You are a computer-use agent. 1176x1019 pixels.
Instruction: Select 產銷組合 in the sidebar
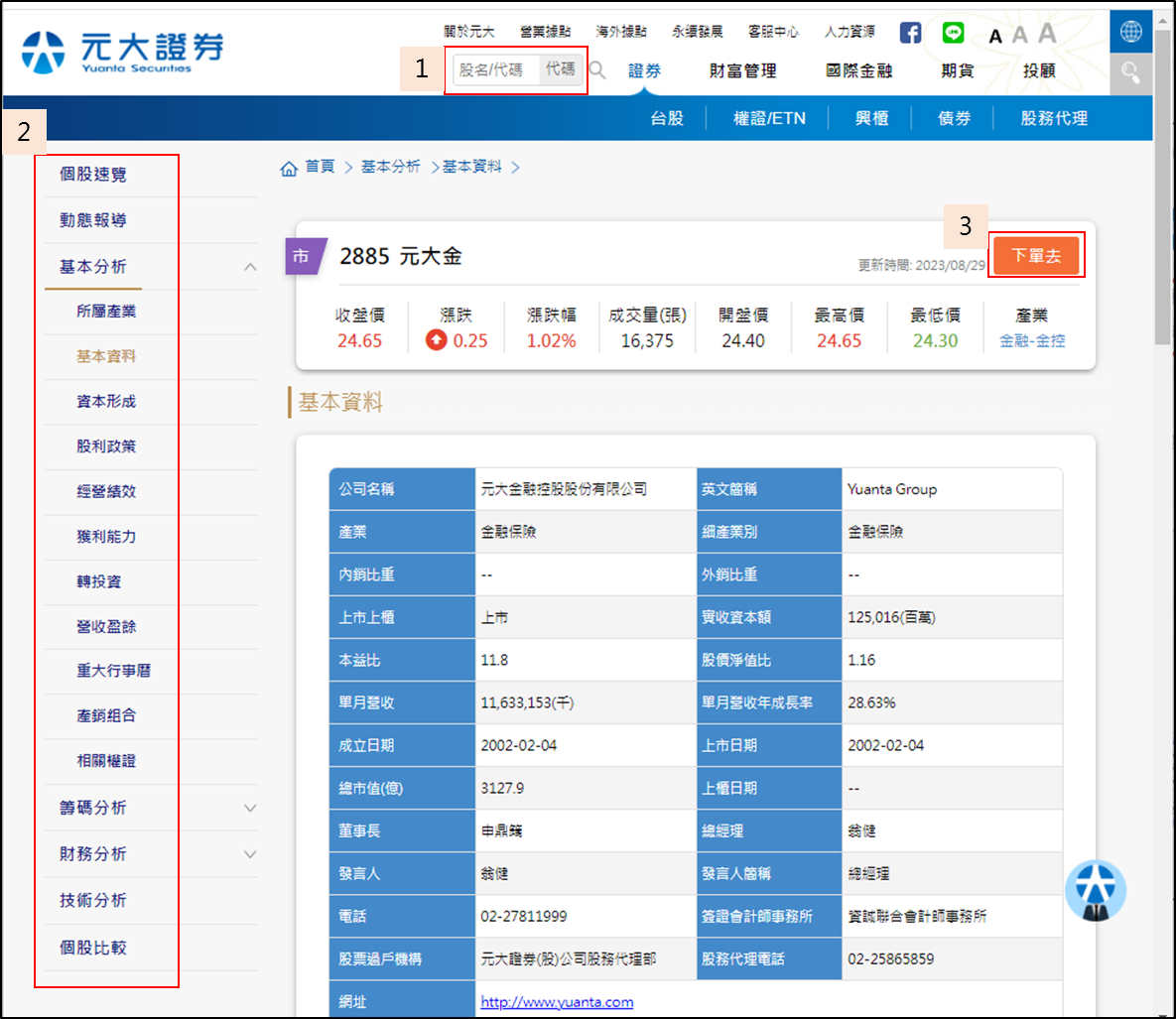click(x=106, y=716)
